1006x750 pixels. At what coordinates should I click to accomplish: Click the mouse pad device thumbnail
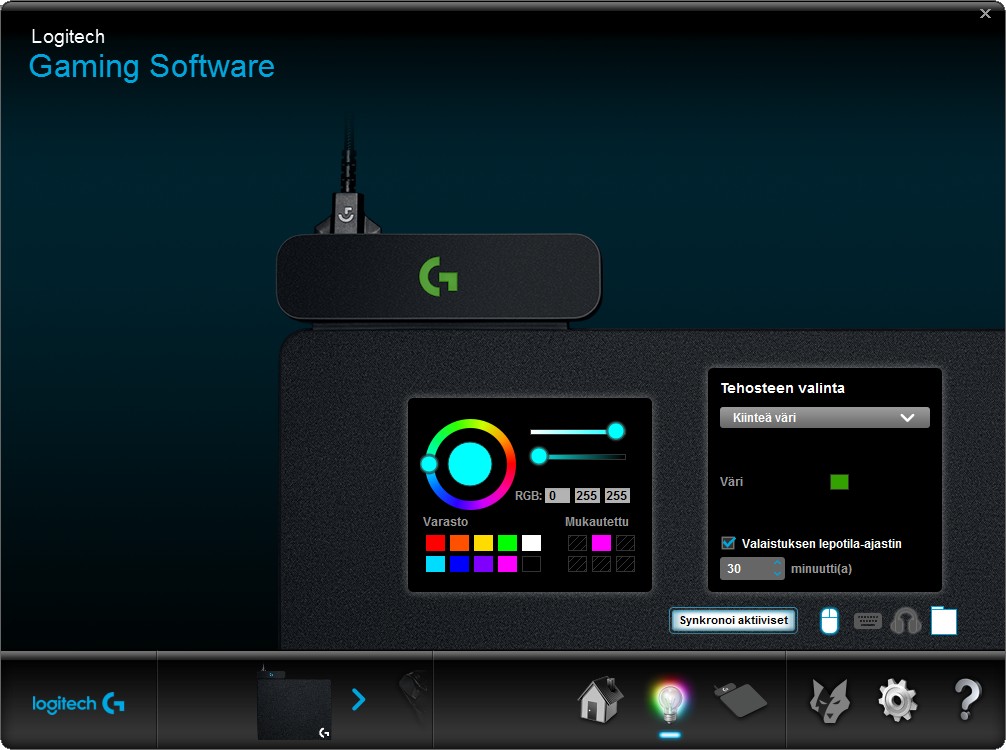click(293, 707)
